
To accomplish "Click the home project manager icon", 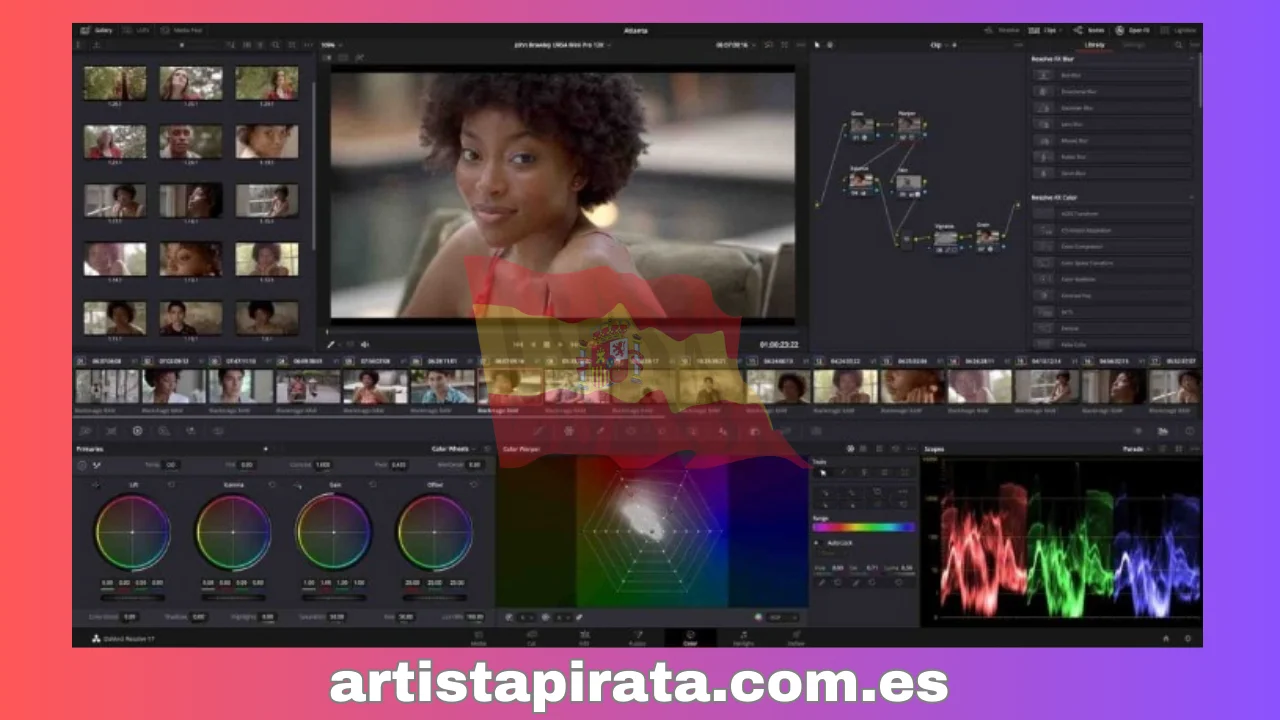I will point(1166,637).
